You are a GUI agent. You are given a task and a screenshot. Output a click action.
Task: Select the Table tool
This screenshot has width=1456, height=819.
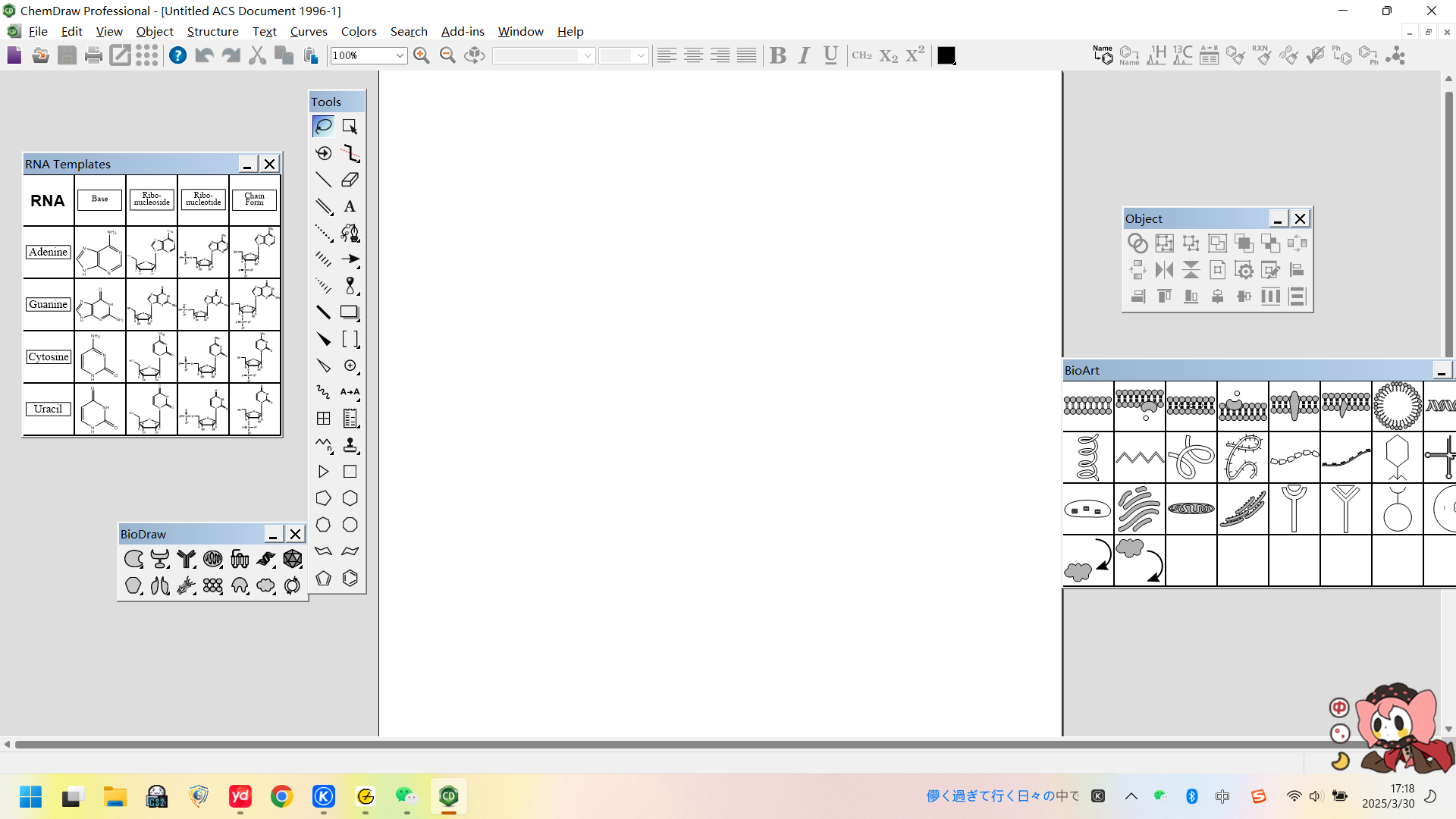pos(323,419)
